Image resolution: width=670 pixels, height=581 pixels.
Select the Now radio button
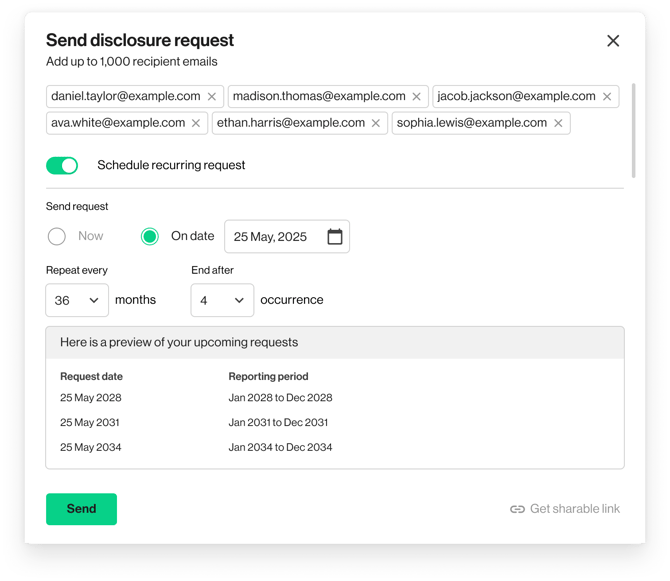[57, 237]
